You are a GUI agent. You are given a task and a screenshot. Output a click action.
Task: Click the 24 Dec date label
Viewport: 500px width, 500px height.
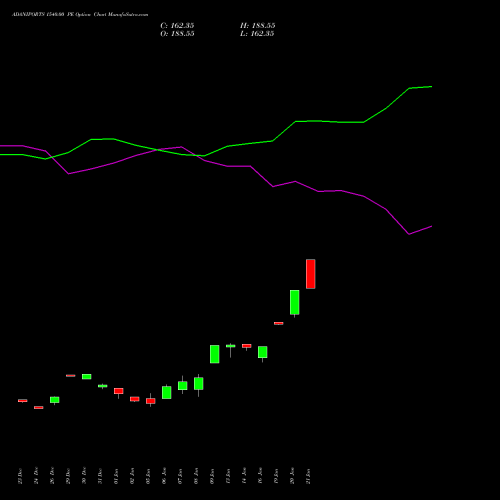(x=36, y=476)
